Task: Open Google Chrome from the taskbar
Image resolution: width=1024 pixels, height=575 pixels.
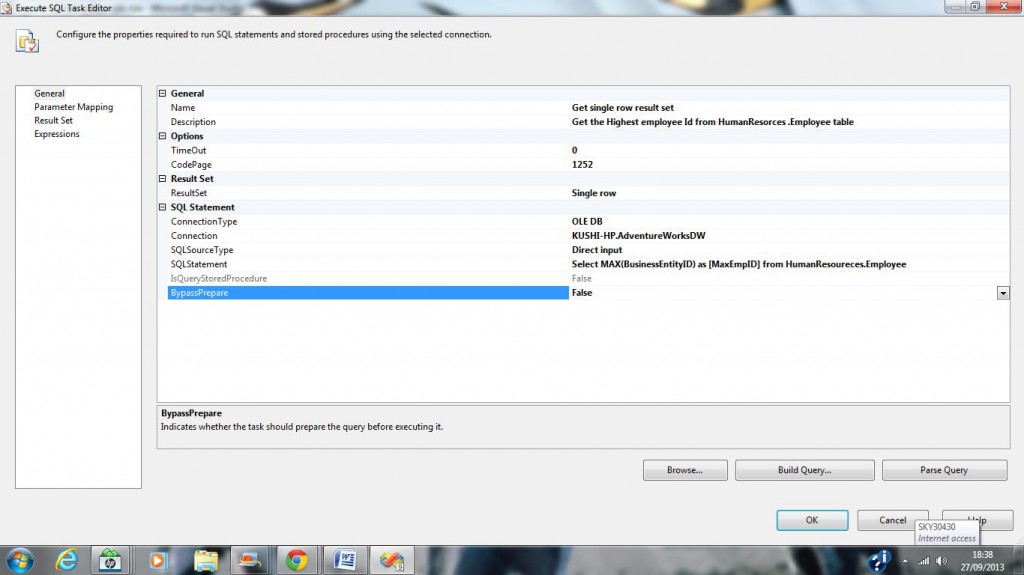Action: 297,560
